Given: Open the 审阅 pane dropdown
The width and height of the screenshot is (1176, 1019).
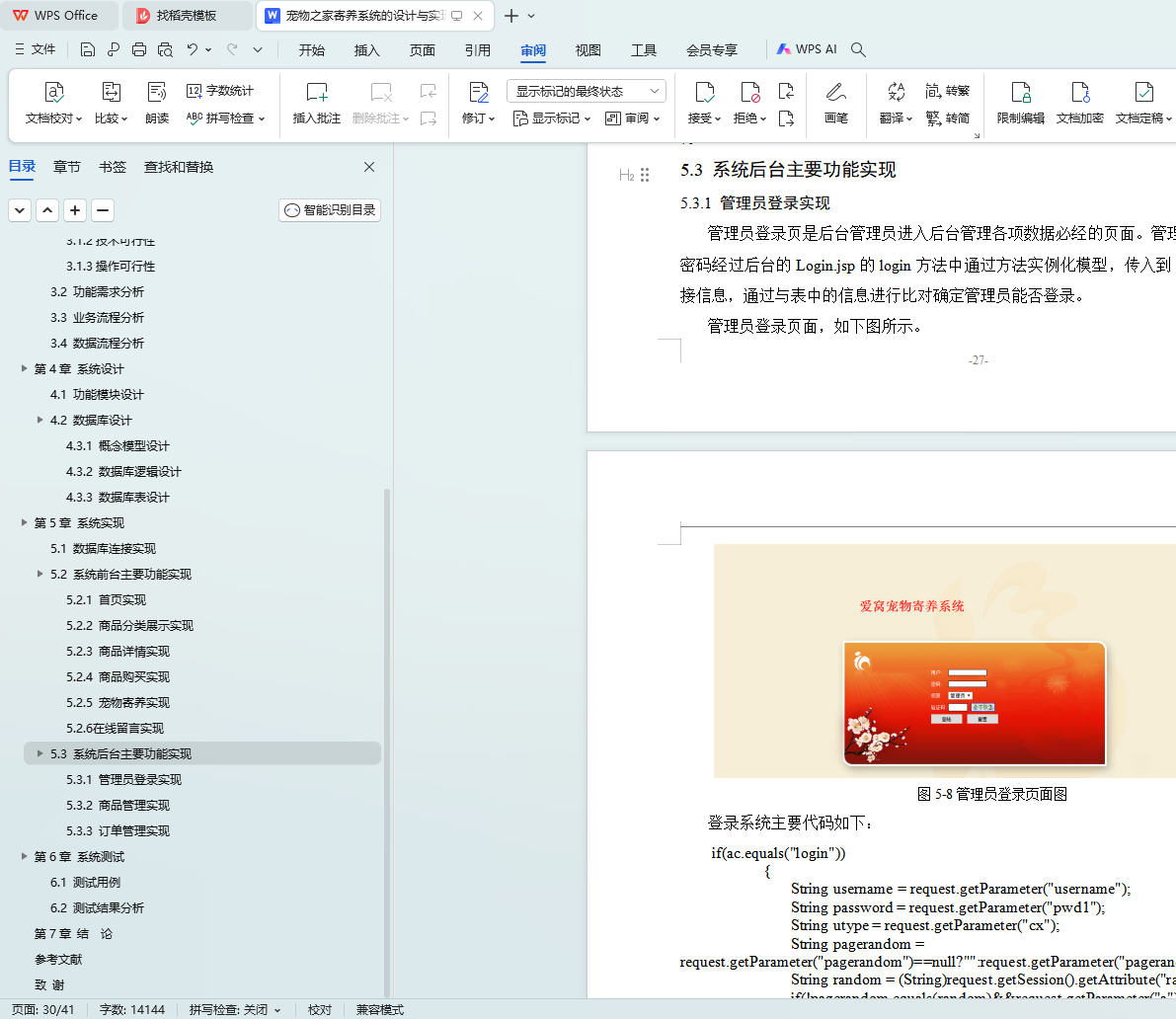Looking at the screenshot, I should click(632, 118).
